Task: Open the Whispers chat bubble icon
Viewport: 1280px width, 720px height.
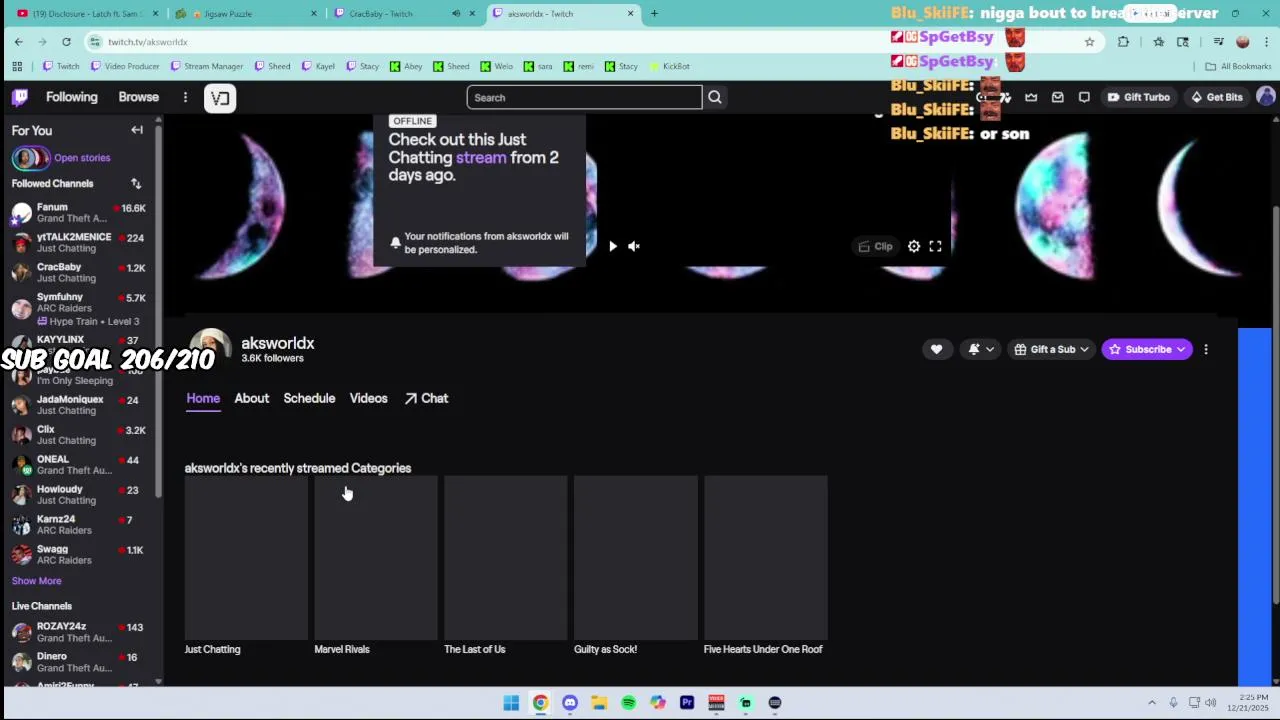Action: 1084,97
